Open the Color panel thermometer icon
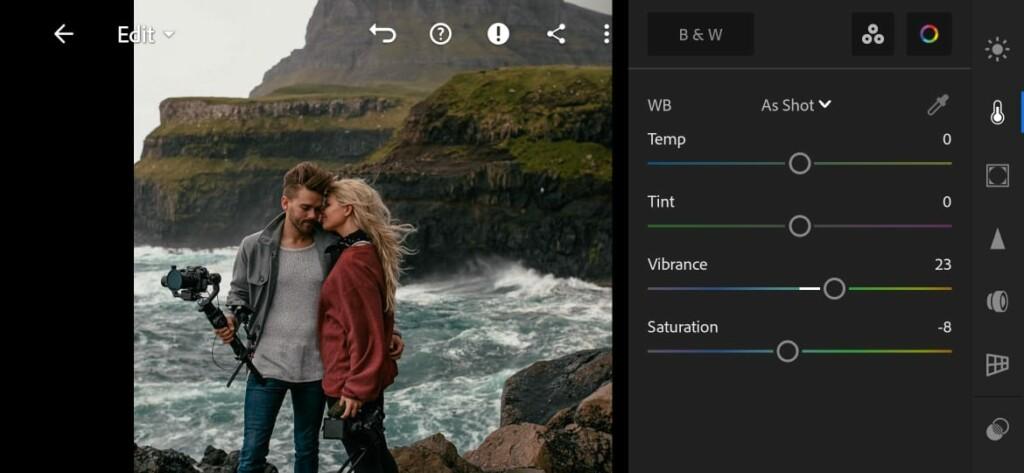 pos(997,113)
